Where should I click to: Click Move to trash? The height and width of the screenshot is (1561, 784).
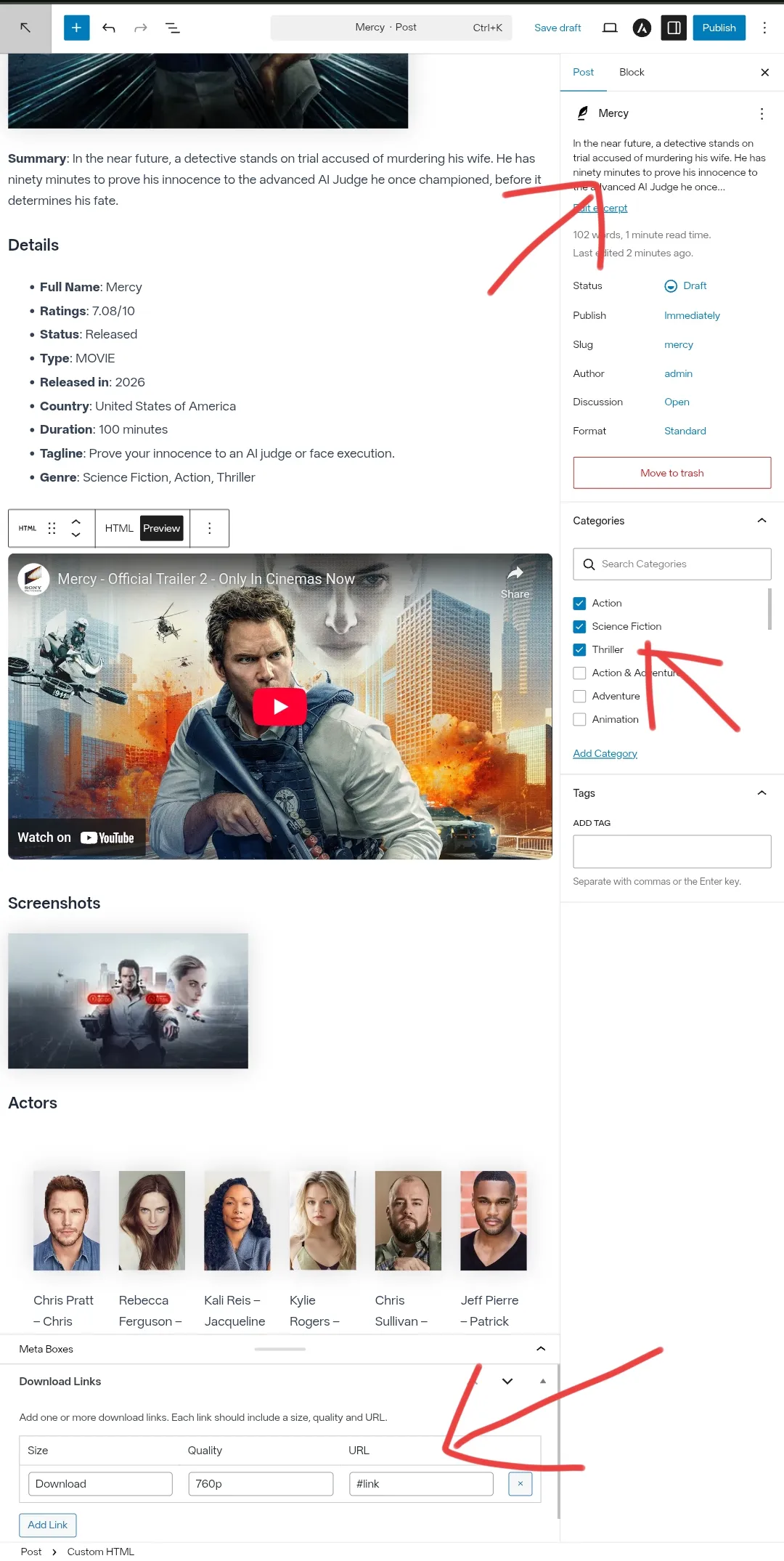(x=672, y=473)
